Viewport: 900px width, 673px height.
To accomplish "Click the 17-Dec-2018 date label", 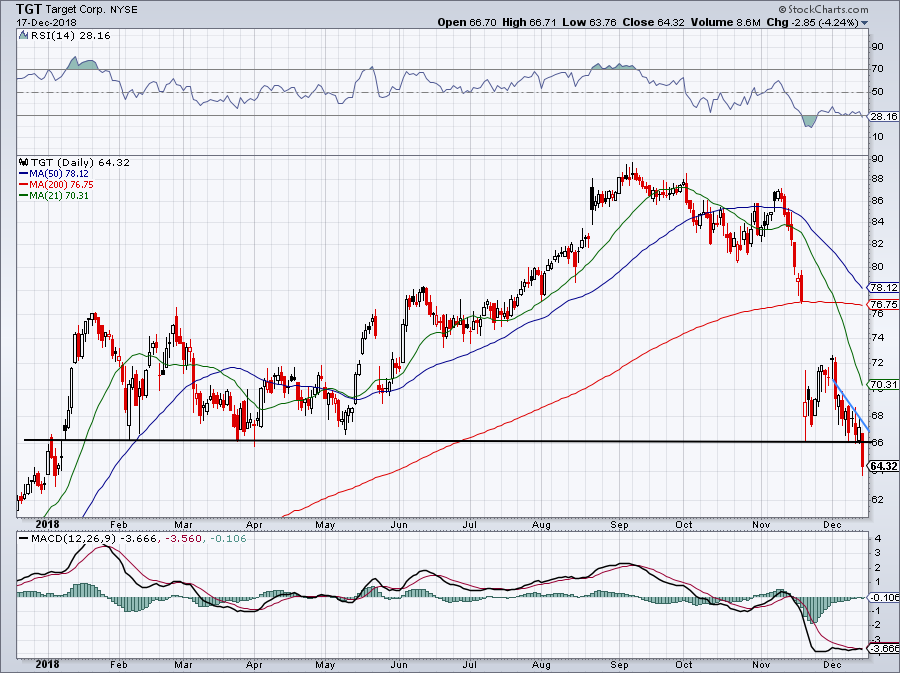I will click(44, 21).
